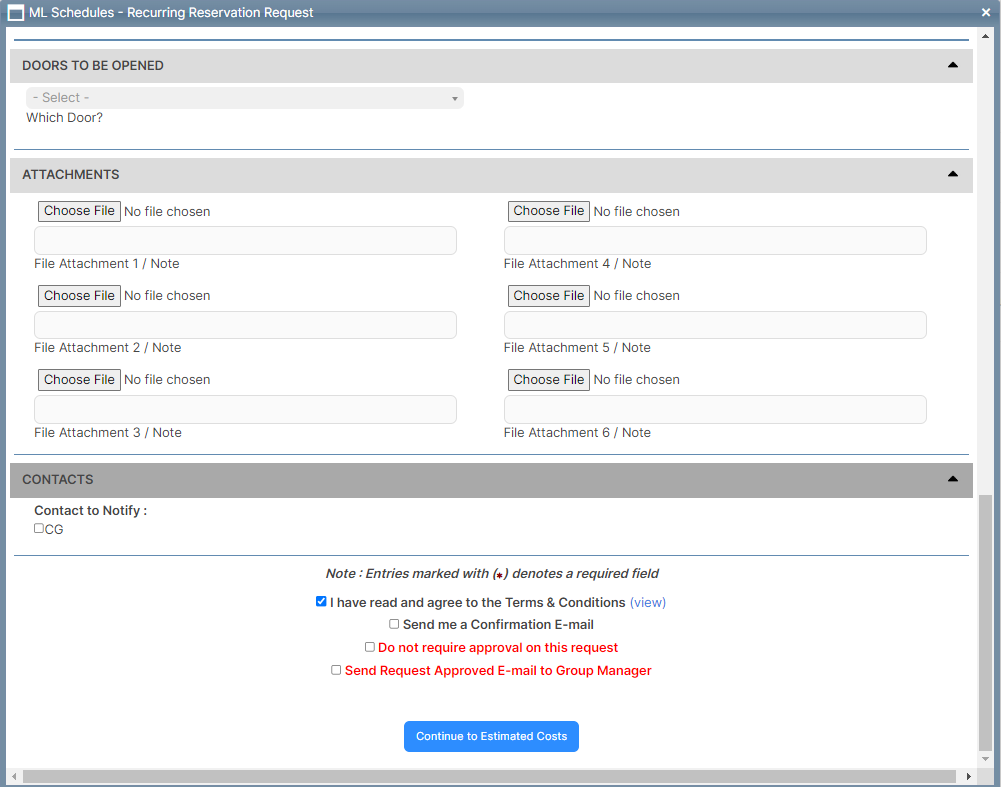1001x787 pixels.
Task: Click the horizontal scrollbar thumb
Action: (489, 776)
